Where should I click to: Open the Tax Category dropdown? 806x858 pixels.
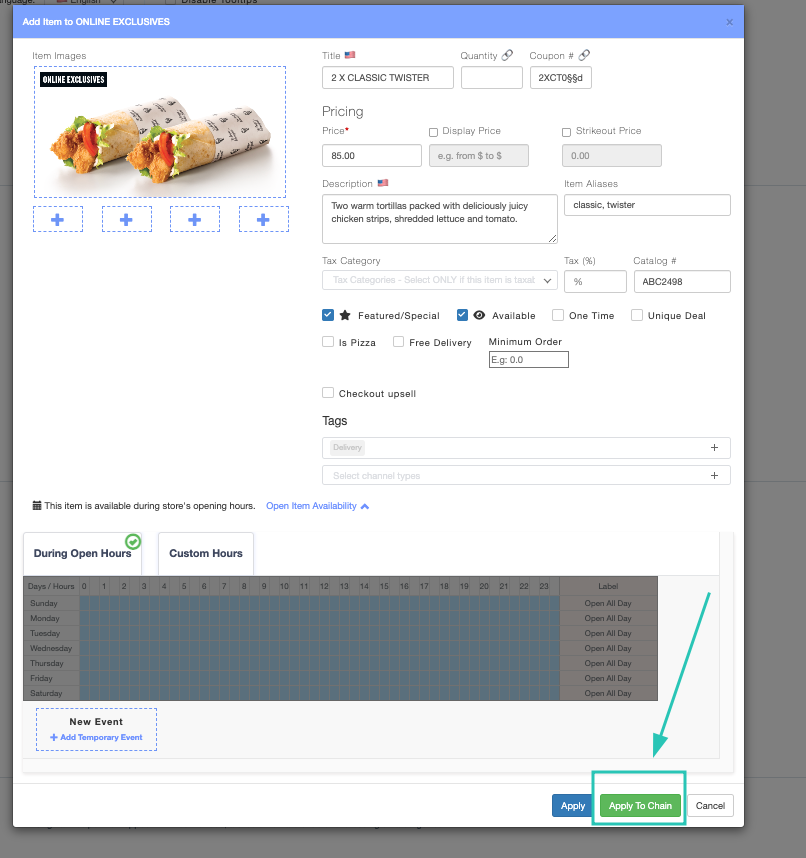[440, 280]
